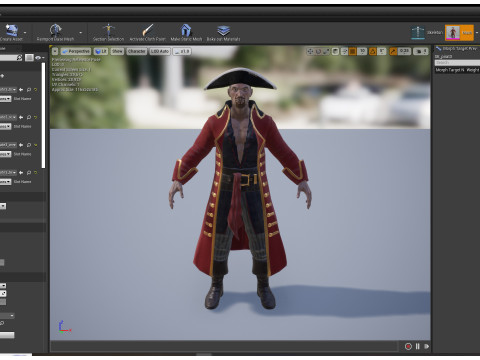Click the record animation button

pos(408,347)
